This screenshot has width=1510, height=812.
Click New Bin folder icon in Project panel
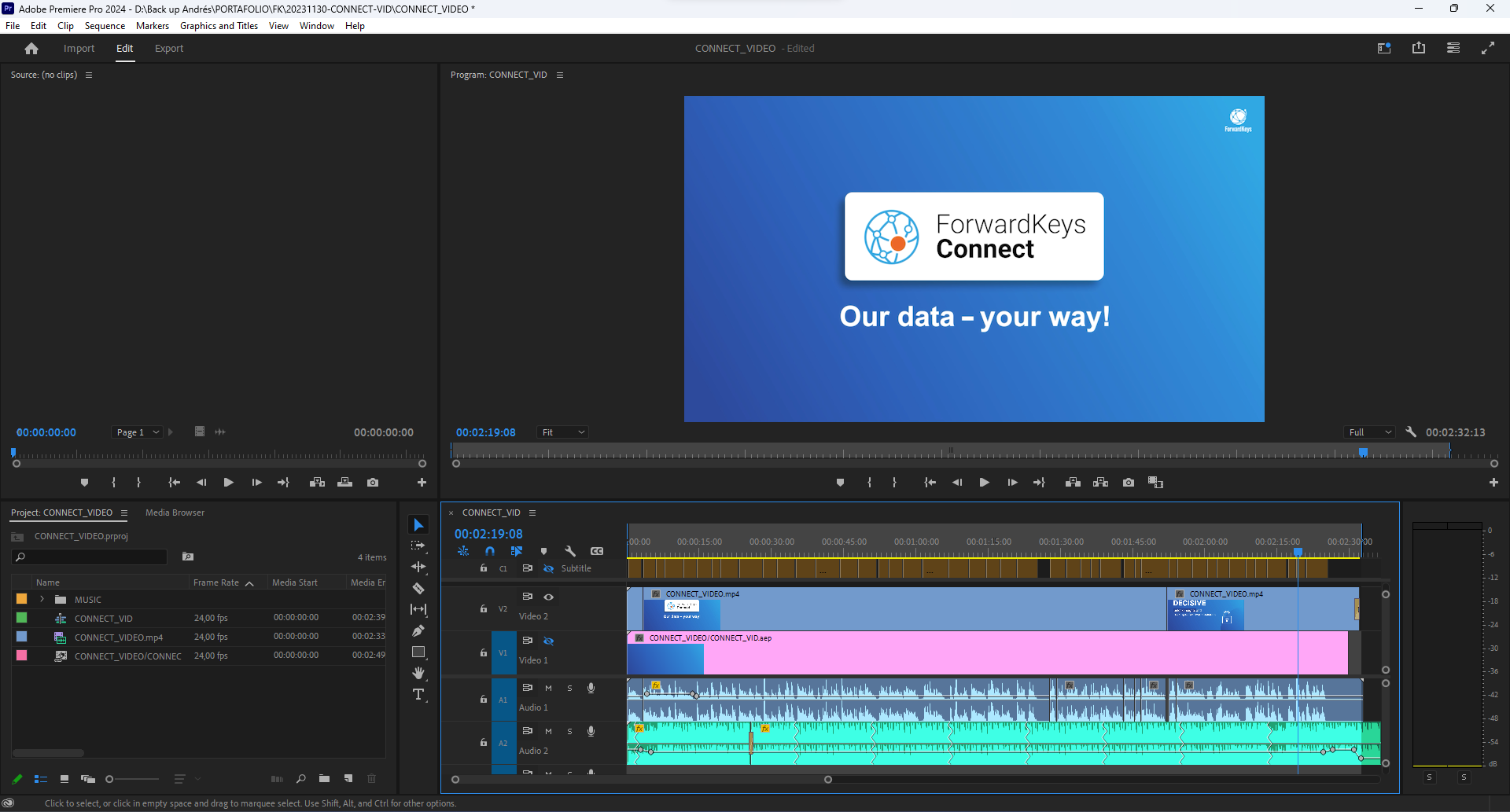click(324, 779)
